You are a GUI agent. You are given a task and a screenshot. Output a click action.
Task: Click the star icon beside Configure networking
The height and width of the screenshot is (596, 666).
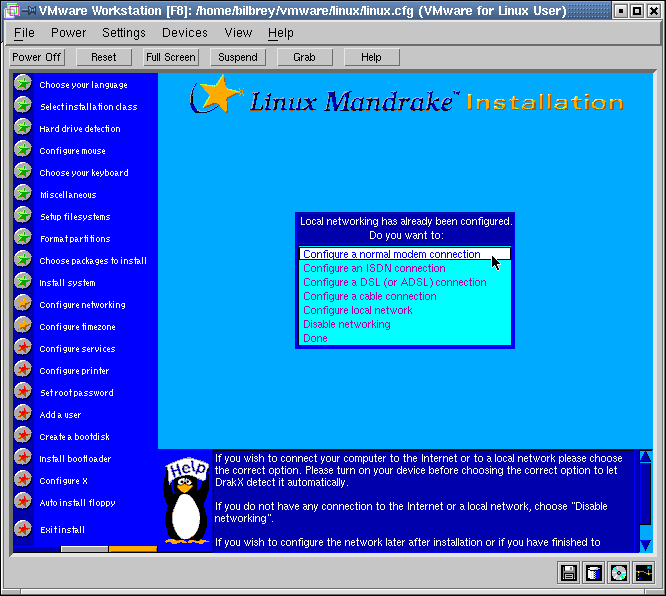point(23,304)
